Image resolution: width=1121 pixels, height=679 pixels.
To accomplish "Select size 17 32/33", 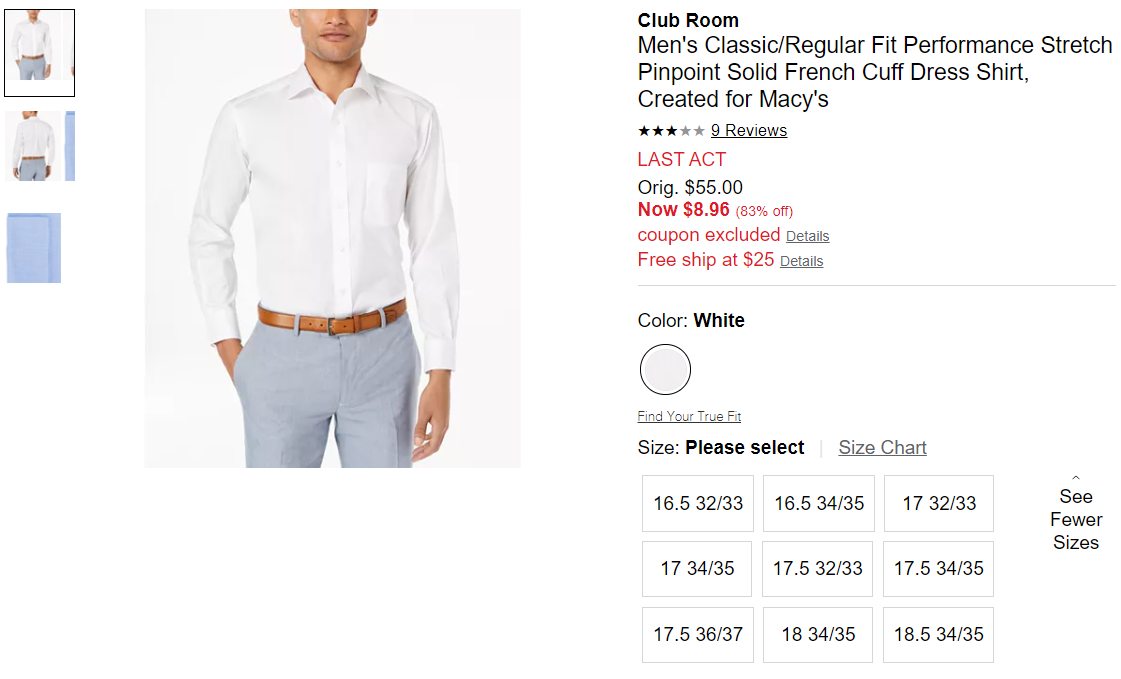I will [x=939, y=503].
